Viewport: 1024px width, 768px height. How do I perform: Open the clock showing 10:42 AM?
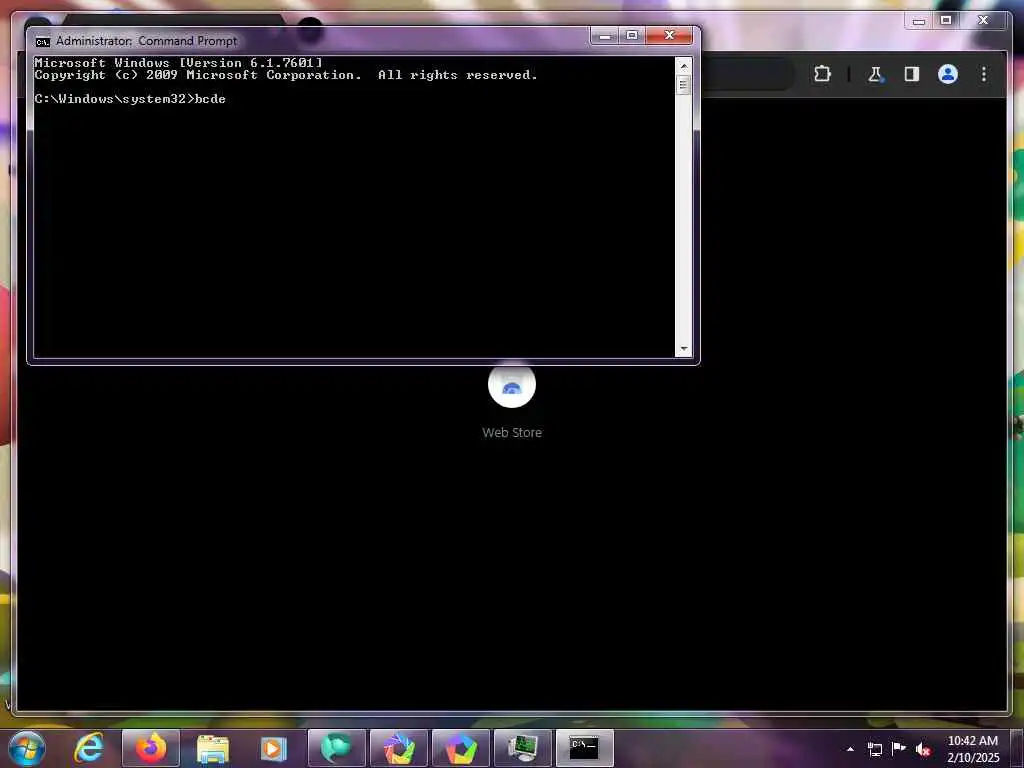tap(973, 749)
